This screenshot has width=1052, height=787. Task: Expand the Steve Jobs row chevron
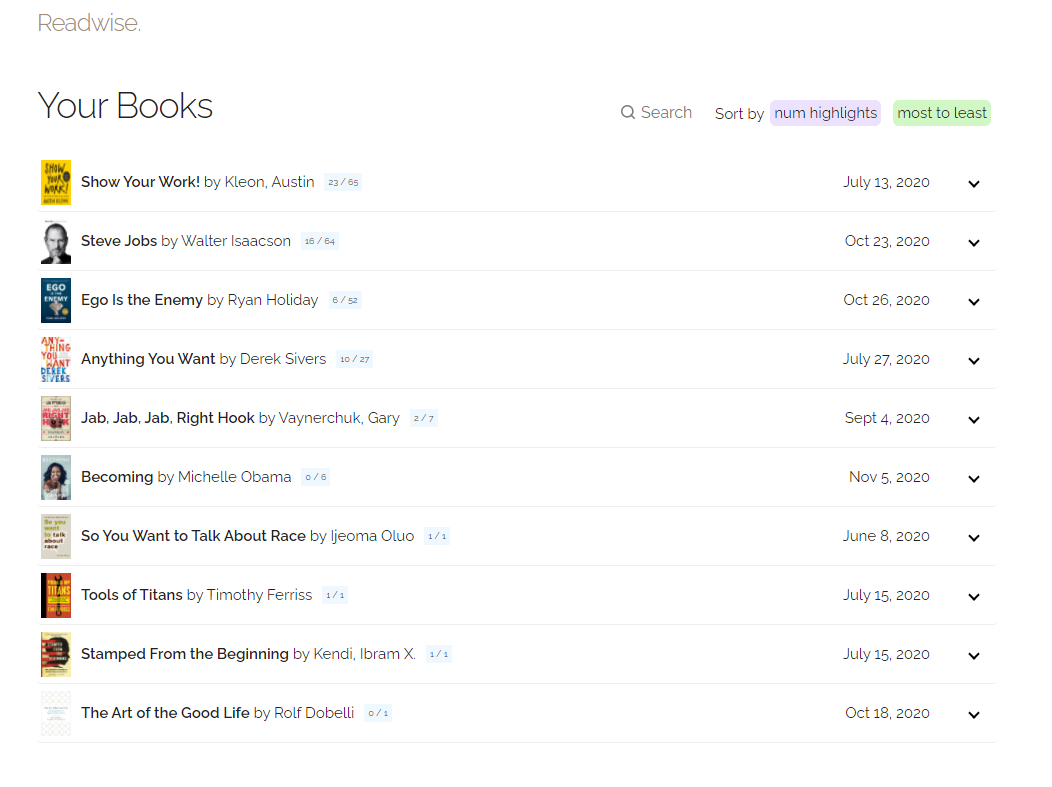coord(974,243)
